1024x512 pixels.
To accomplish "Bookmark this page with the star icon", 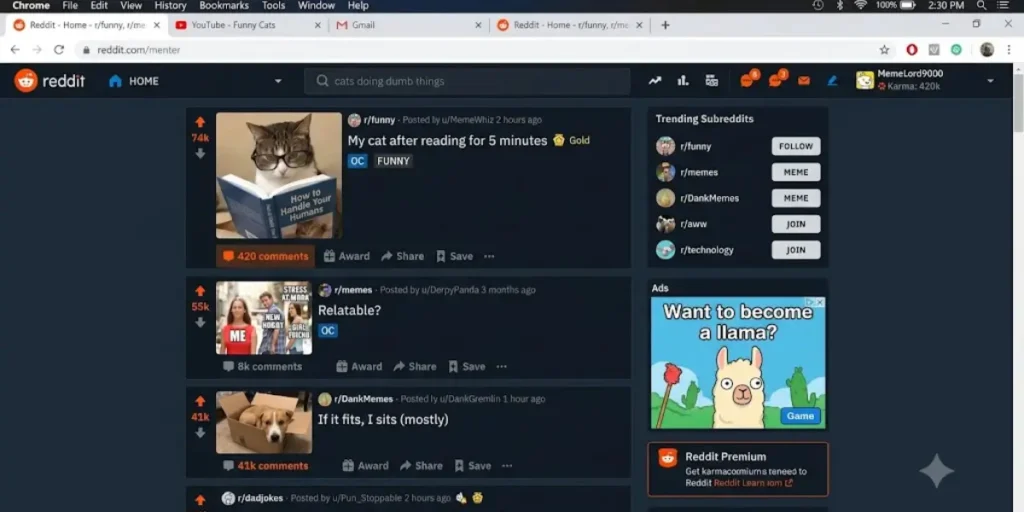I will [884, 50].
